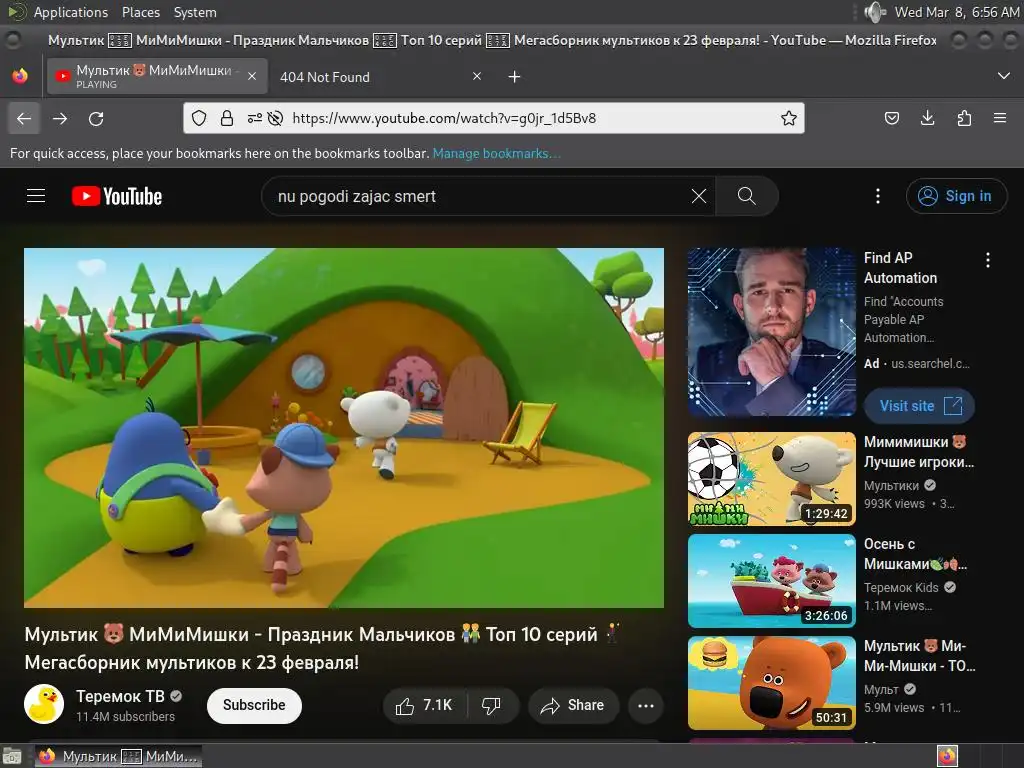The image size is (1024, 768).
Task: Click the Firefox logo beside the tab strip
Action: [x=20, y=76]
